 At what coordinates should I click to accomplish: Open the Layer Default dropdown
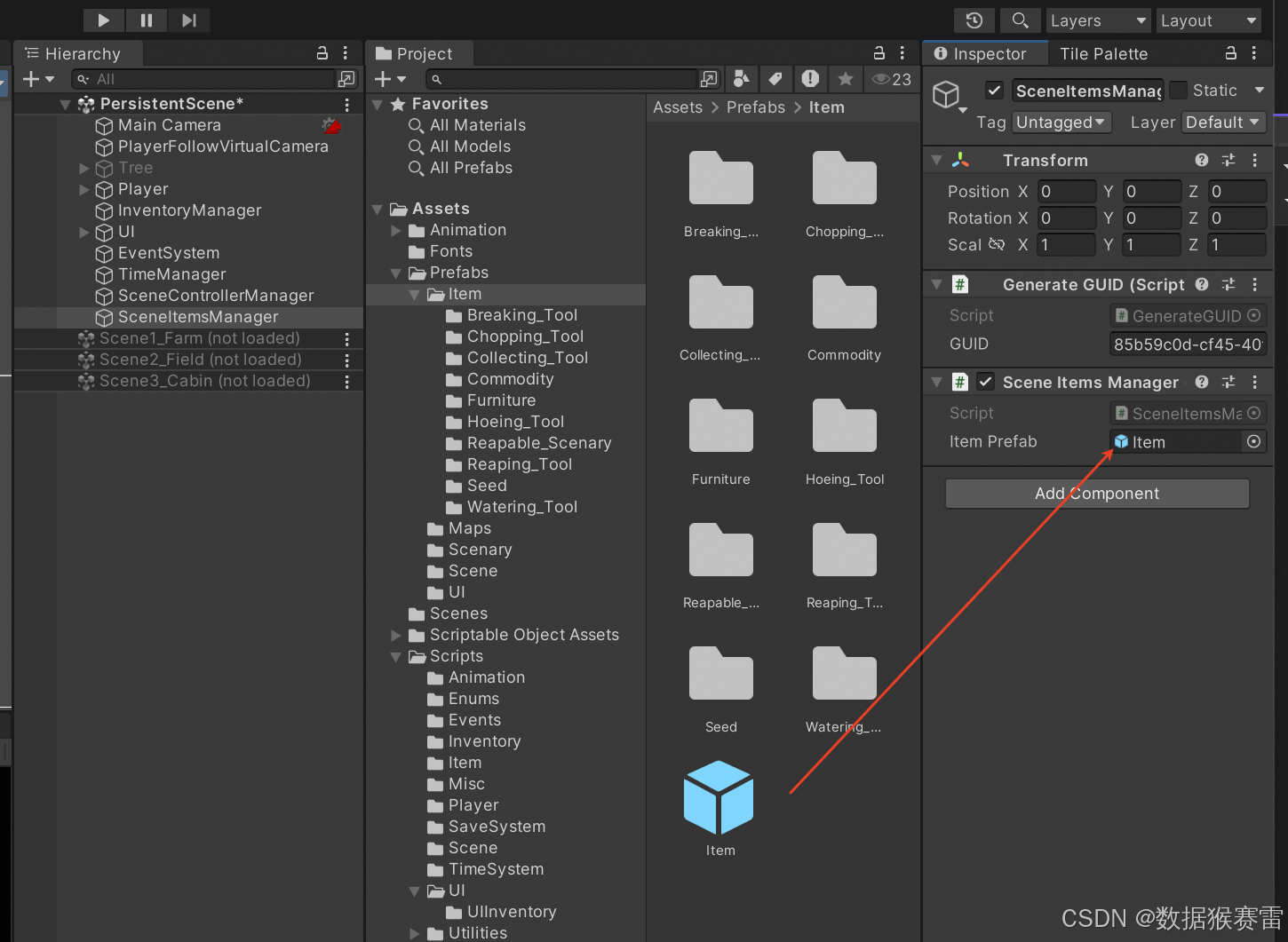pyautogui.click(x=1223, y=123)
